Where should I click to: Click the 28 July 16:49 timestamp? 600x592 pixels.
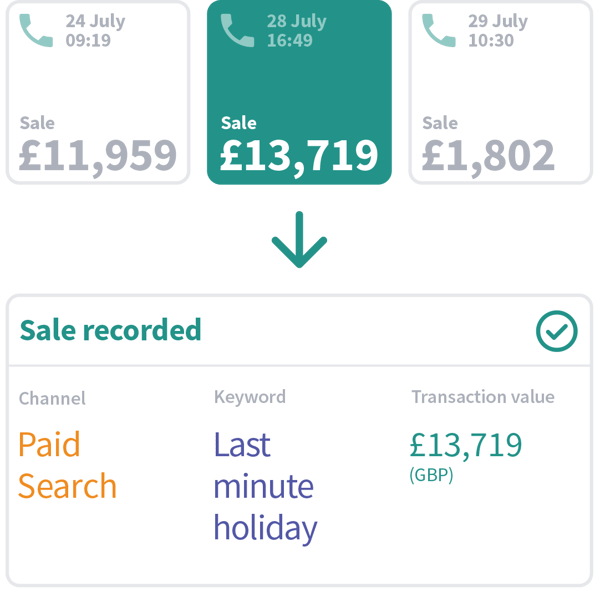[296, 31]
